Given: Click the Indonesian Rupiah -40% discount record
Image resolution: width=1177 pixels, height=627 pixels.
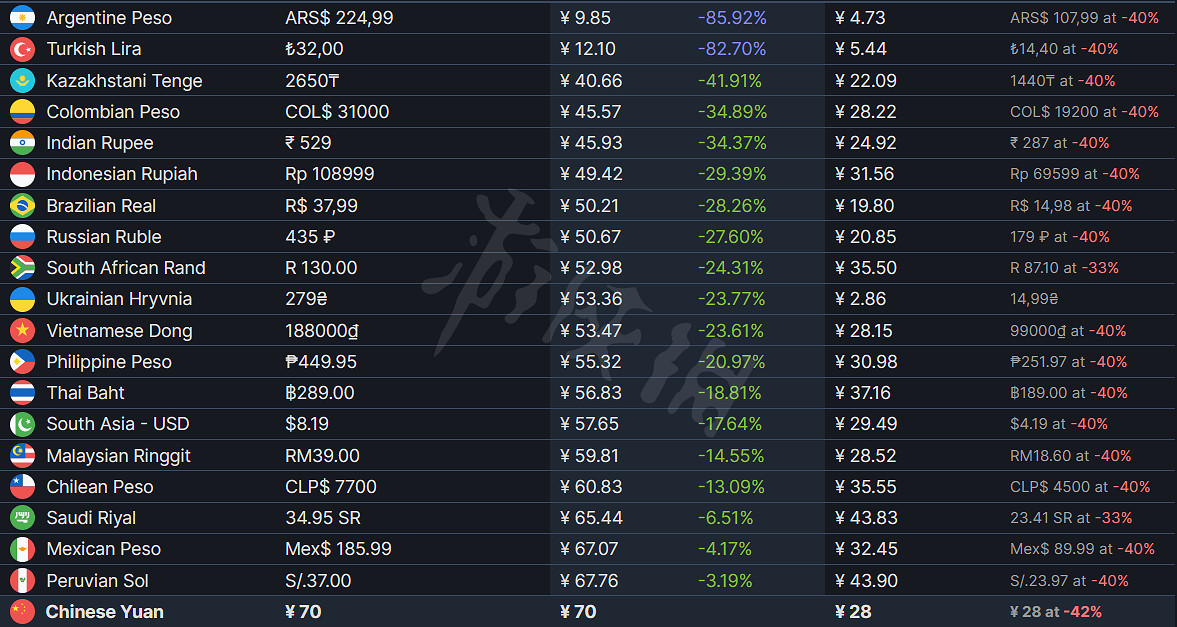Looking at the screenshot, I should (x=1075, y=174).
